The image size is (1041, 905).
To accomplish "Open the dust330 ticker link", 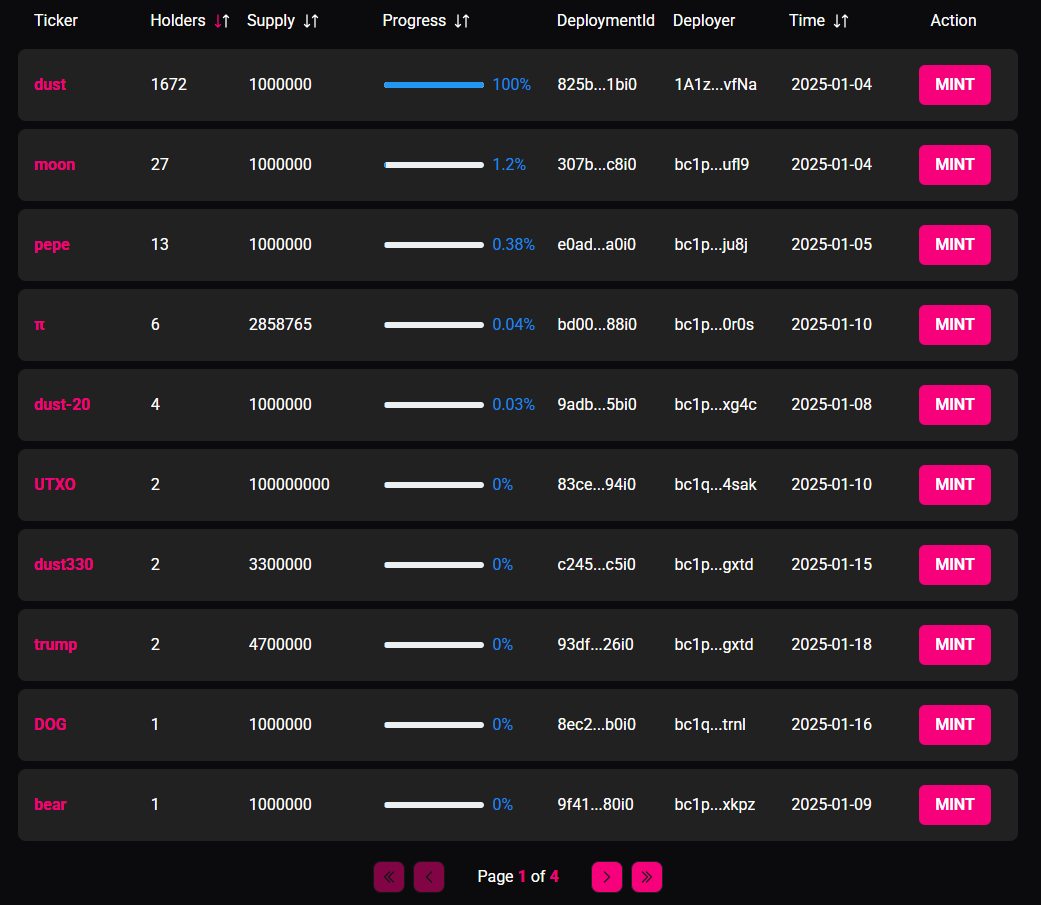I will [x=64, y=565].
